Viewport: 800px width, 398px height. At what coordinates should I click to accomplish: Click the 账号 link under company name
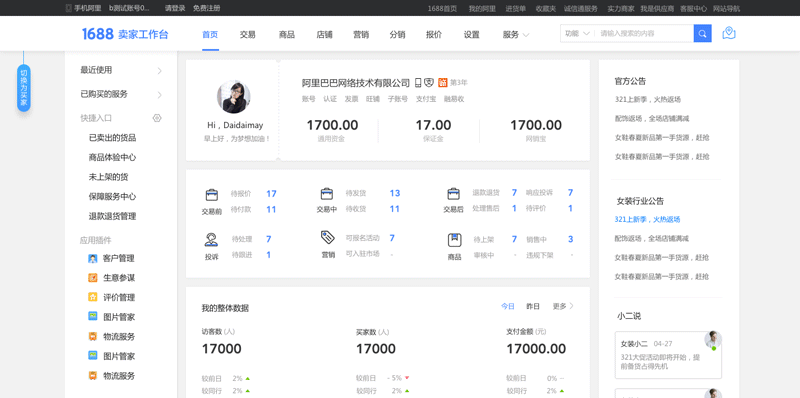(309, 99)
